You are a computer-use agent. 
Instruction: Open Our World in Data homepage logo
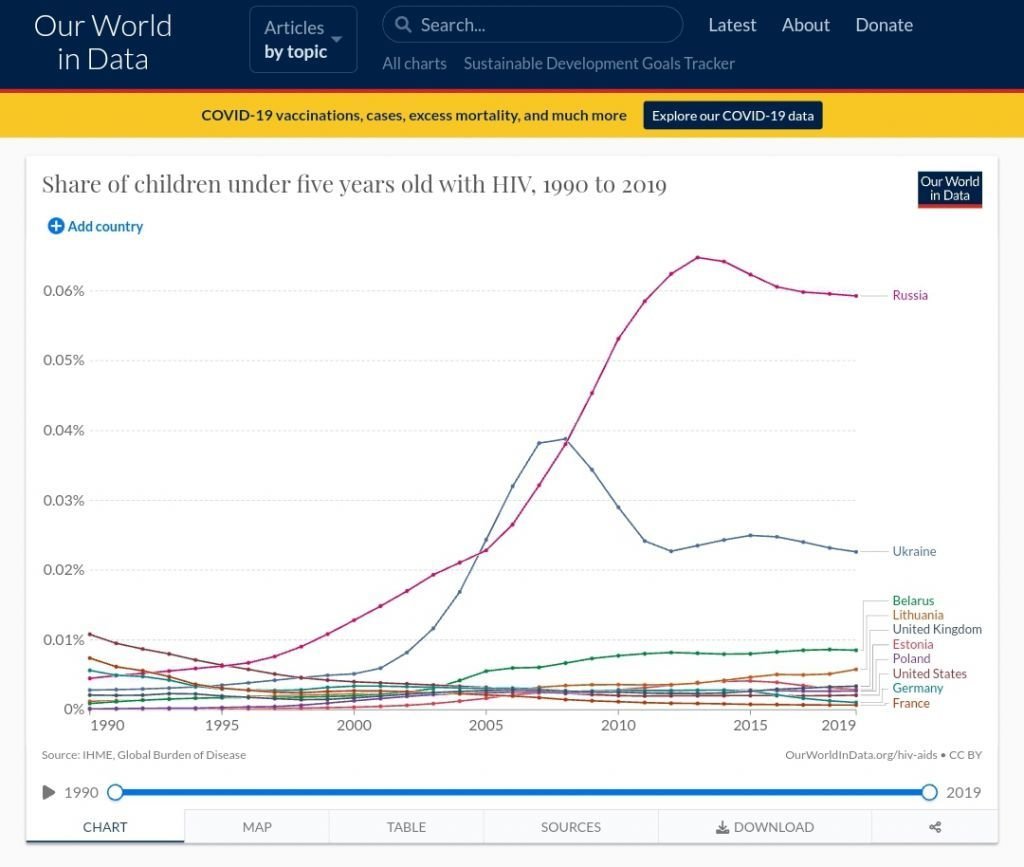[x=103, y=42]
